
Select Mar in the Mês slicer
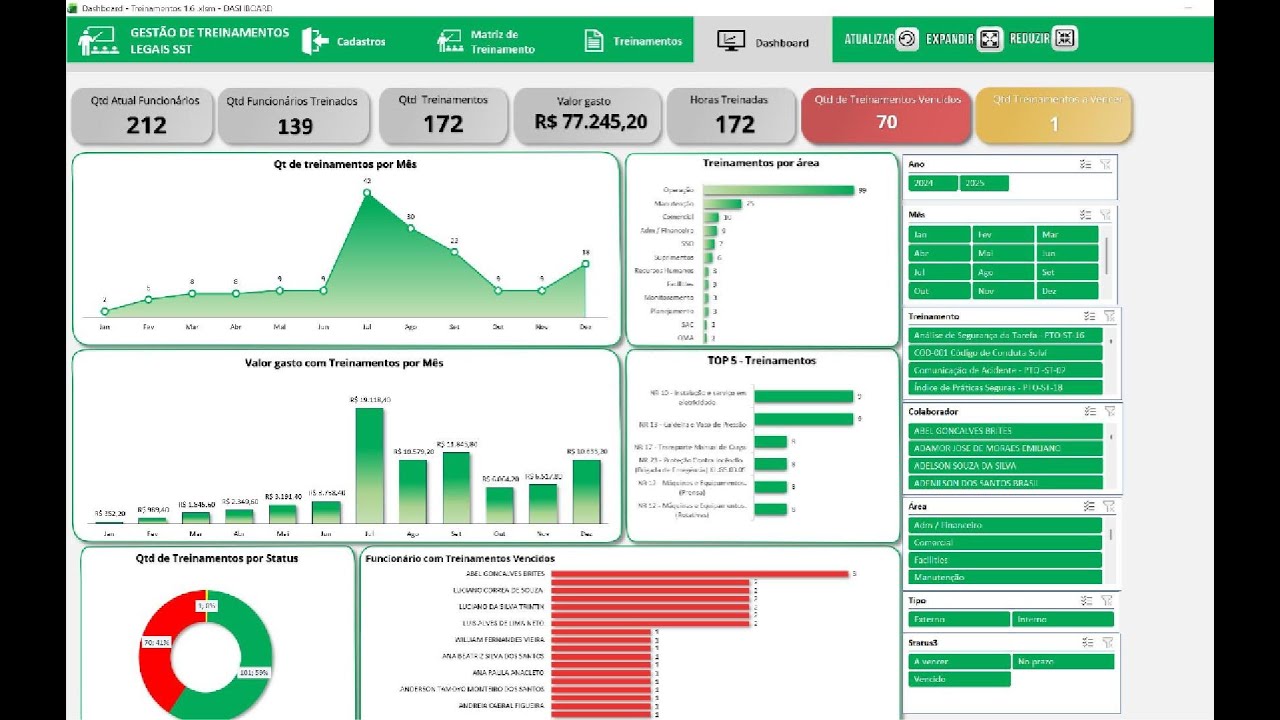1067,234
